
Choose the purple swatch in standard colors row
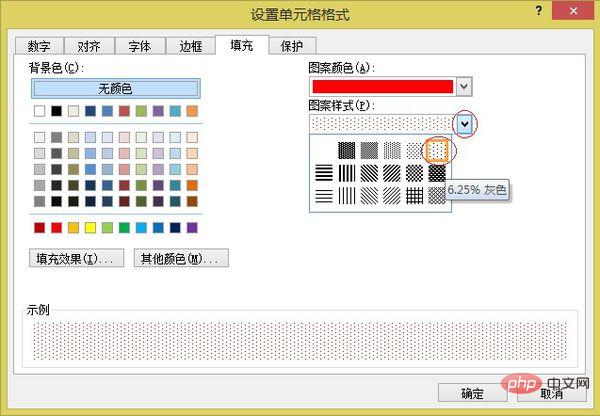tap(192, 228)
